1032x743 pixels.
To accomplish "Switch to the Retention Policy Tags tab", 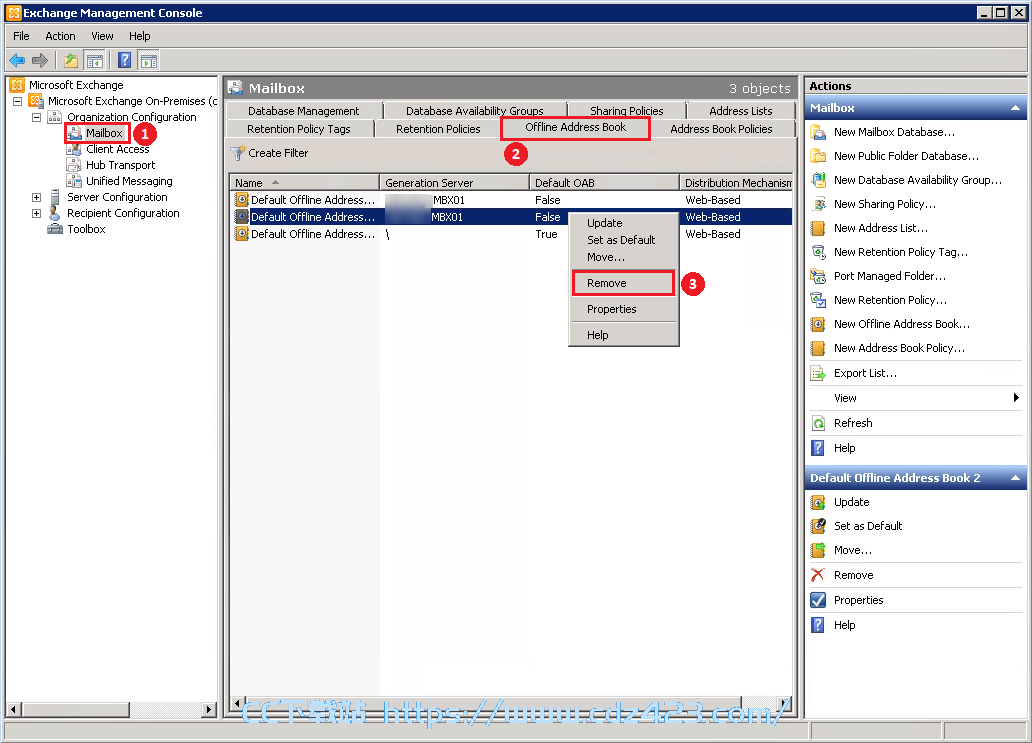I will pos(299,129).
